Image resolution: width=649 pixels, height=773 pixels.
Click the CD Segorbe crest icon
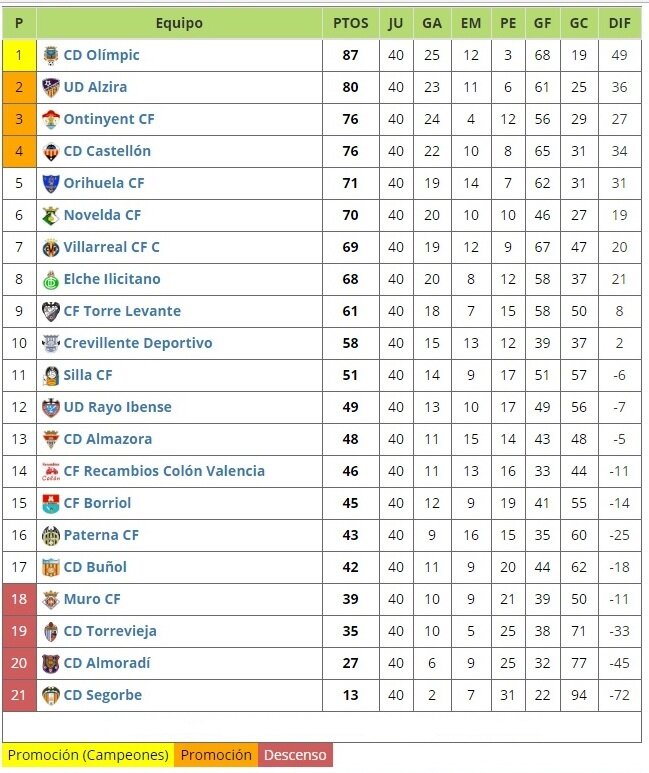point(51,695)
